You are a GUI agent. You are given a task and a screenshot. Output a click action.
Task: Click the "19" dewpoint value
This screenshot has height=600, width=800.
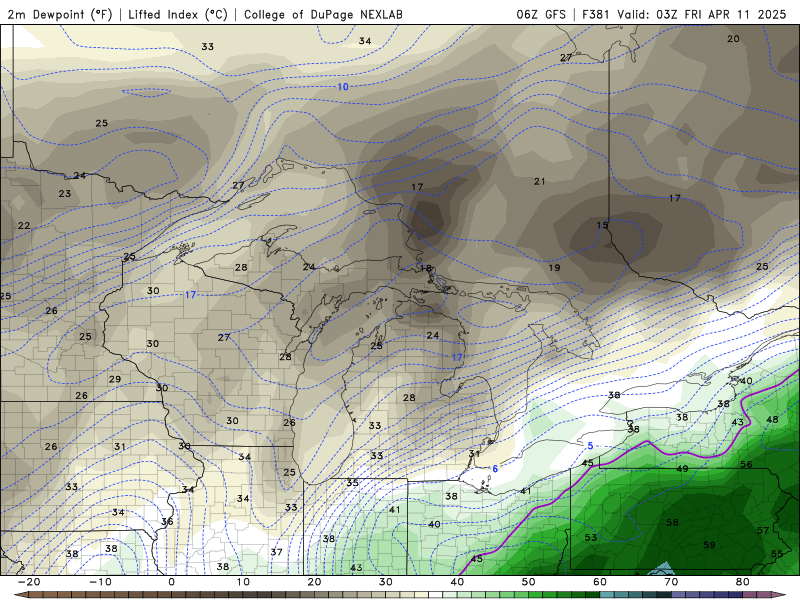(555, 267)
